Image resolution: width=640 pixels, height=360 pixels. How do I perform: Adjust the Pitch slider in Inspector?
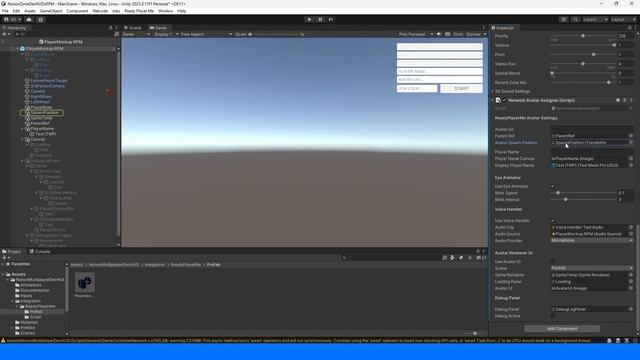(583, 54)
